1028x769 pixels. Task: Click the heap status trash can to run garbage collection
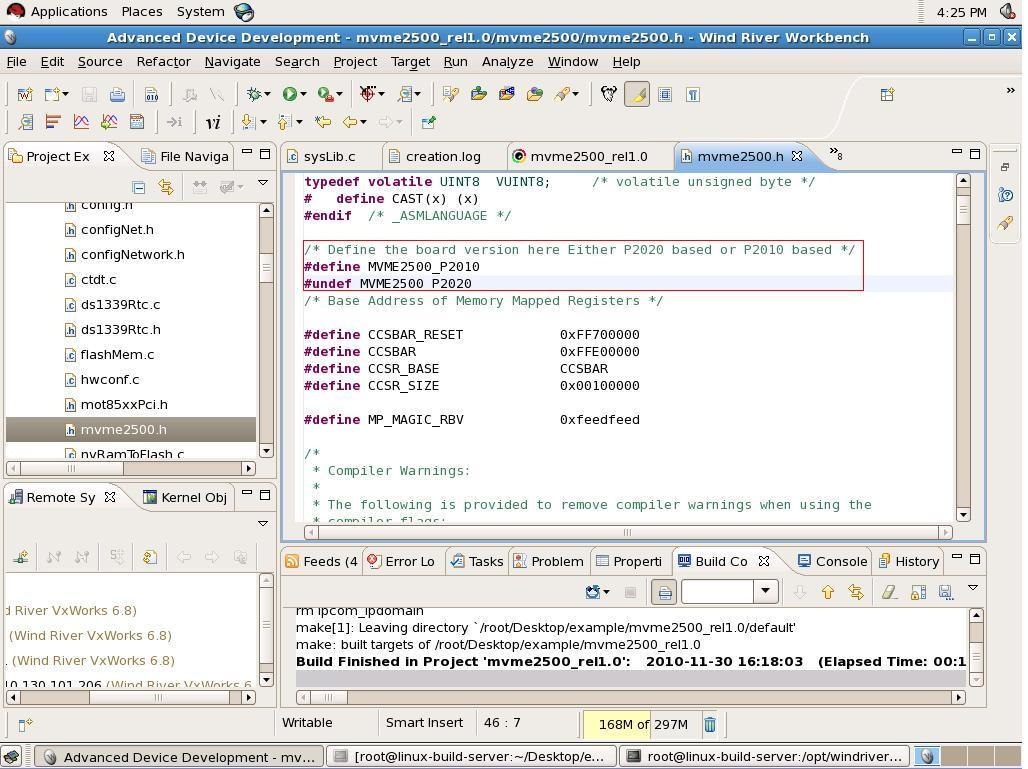pos(710,724)
